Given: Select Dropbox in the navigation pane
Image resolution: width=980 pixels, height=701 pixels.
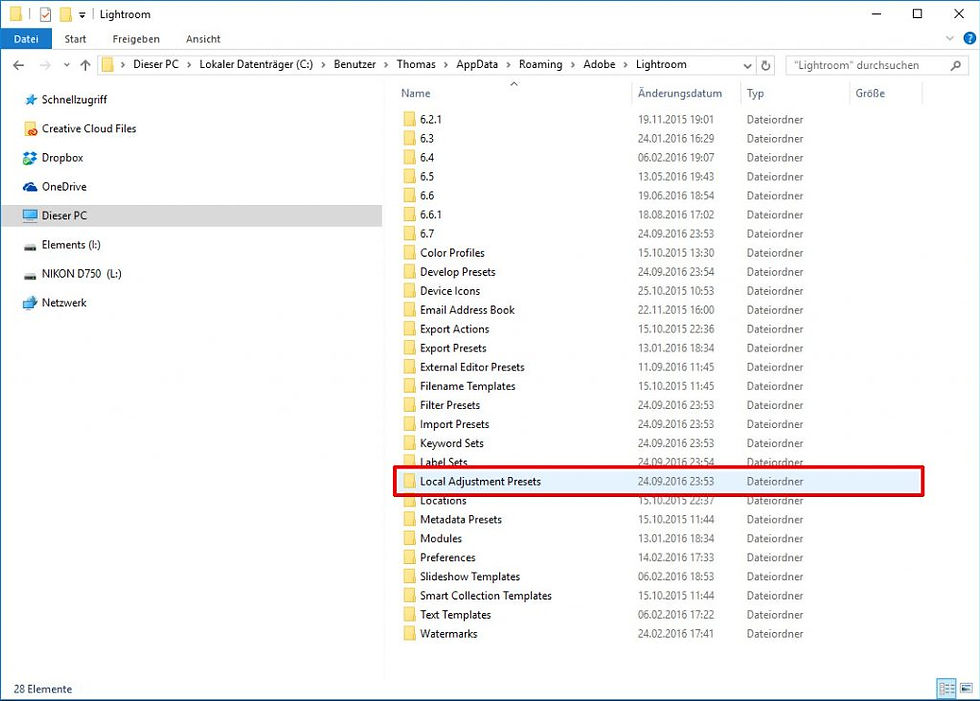Looking at the screenshot, I should (62, 157).
